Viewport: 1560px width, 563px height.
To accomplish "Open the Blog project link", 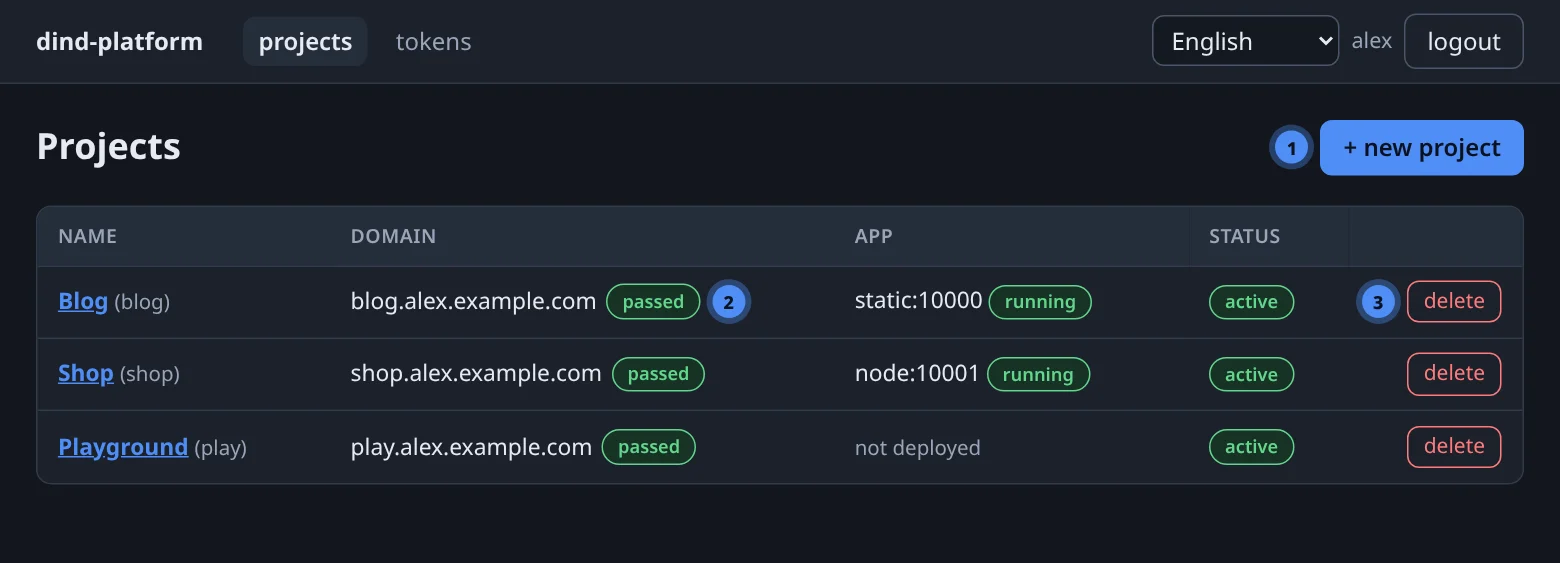I will point(83,301).
